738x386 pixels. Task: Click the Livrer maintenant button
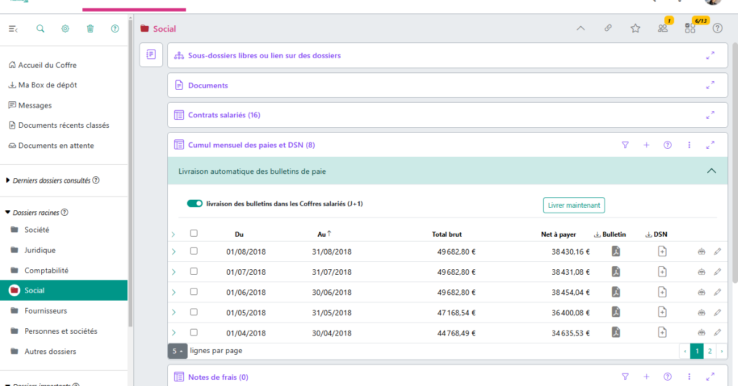point(574,205)
